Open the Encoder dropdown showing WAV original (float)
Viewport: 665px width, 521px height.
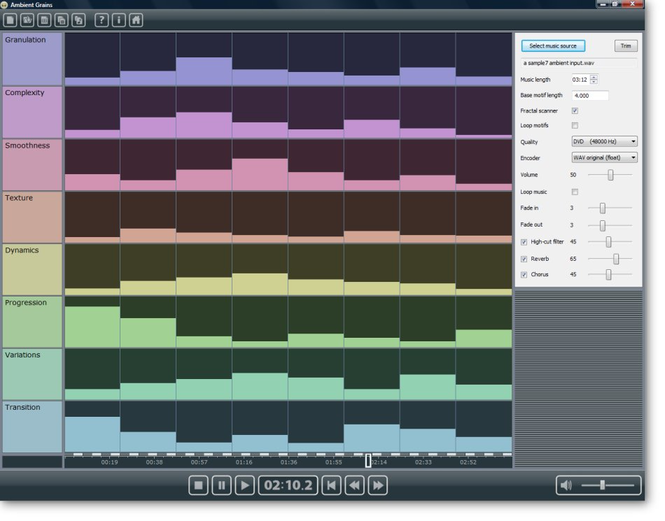tap(604, 157)
